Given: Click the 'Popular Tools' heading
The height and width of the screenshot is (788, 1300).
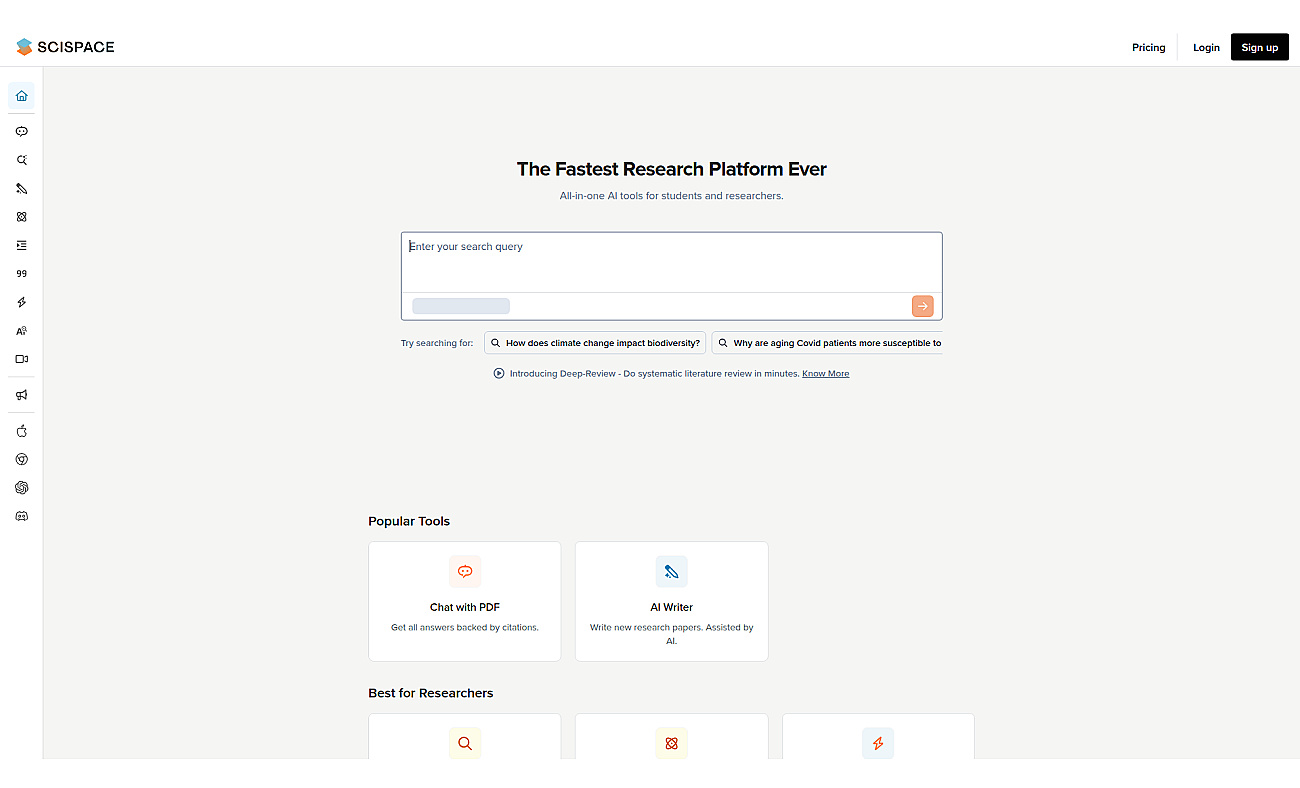Looking at the screenshot, I should [409, 521].
